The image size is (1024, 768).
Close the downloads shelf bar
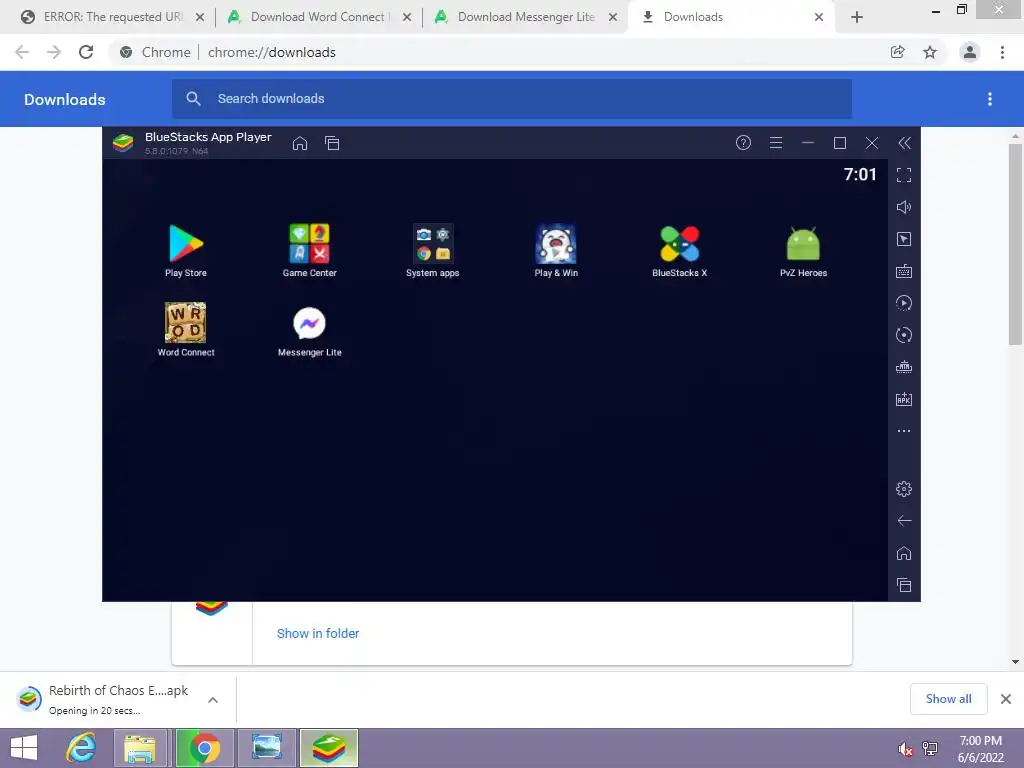[1006, 699]
